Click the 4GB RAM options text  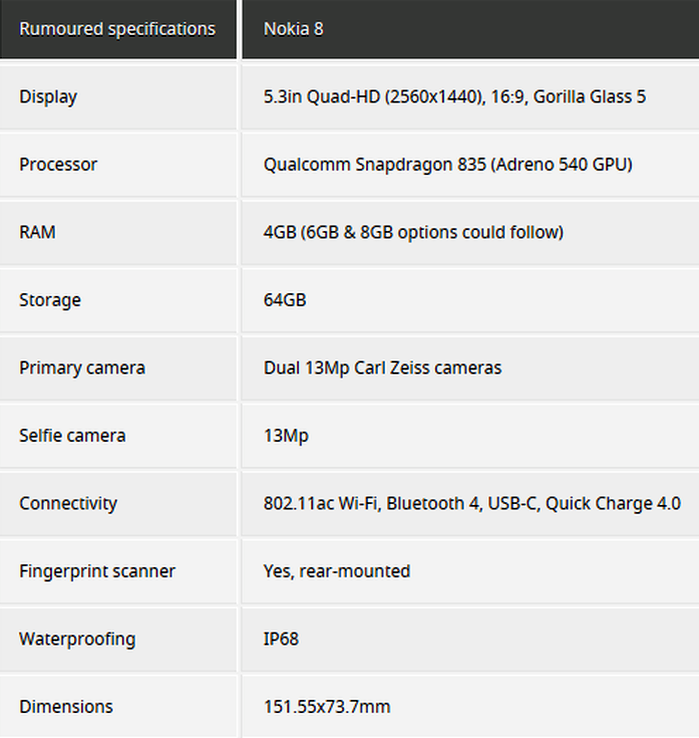point(413,233)
